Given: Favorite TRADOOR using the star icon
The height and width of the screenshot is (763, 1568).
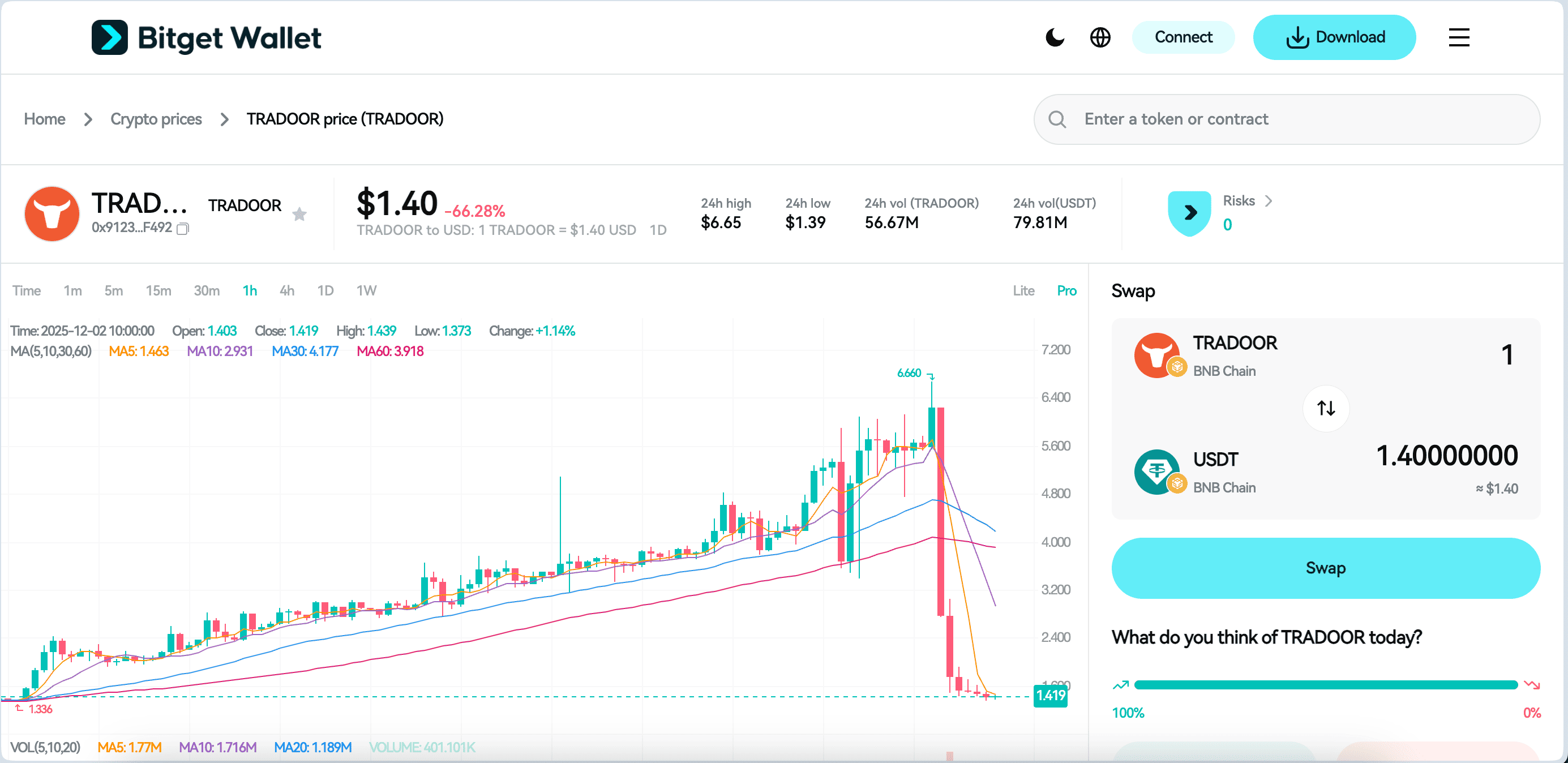Looking at the screenshot, I should 300,214.
